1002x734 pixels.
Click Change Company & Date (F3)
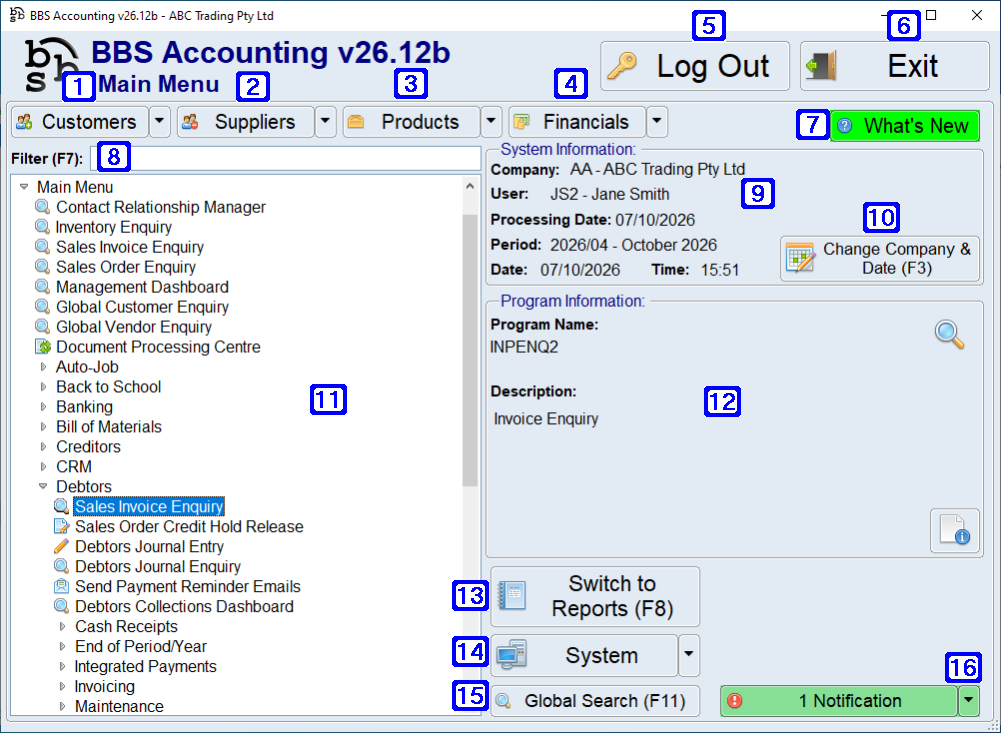tap(879, 259)
